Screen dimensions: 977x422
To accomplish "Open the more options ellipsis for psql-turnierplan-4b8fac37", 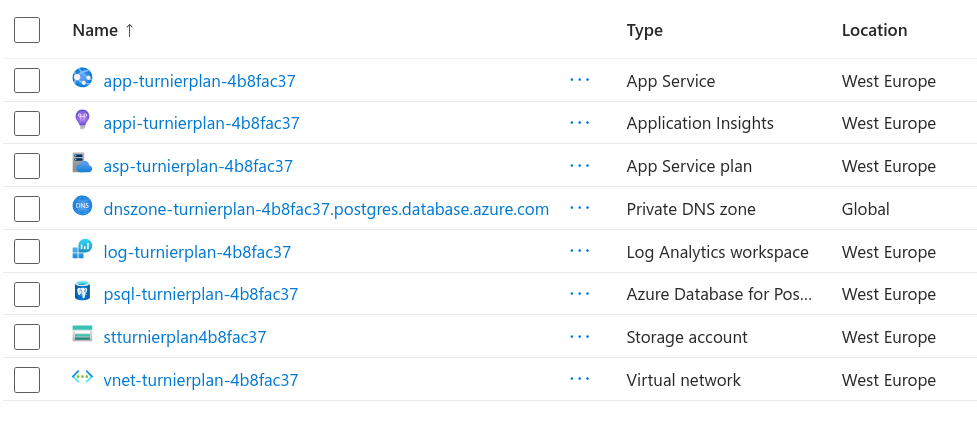I will point(579,294).
